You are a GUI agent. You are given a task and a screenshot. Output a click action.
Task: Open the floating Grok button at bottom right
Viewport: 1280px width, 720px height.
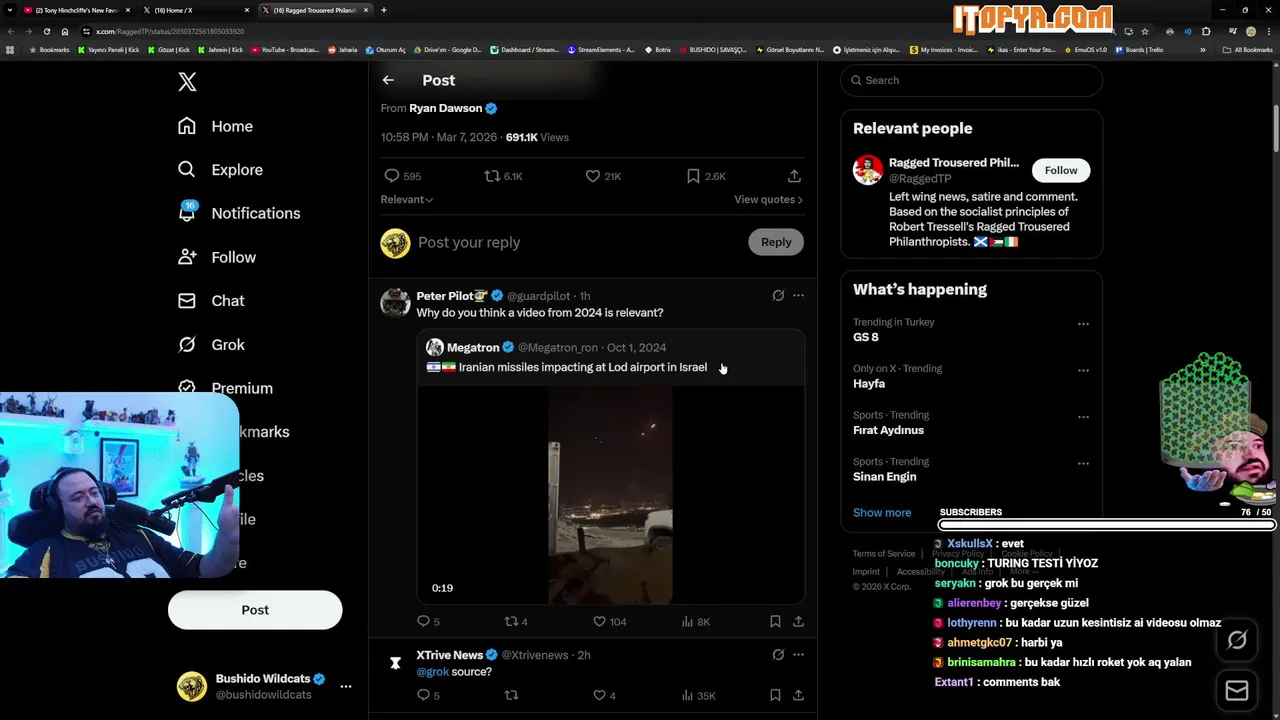[x=1237, y=640]
